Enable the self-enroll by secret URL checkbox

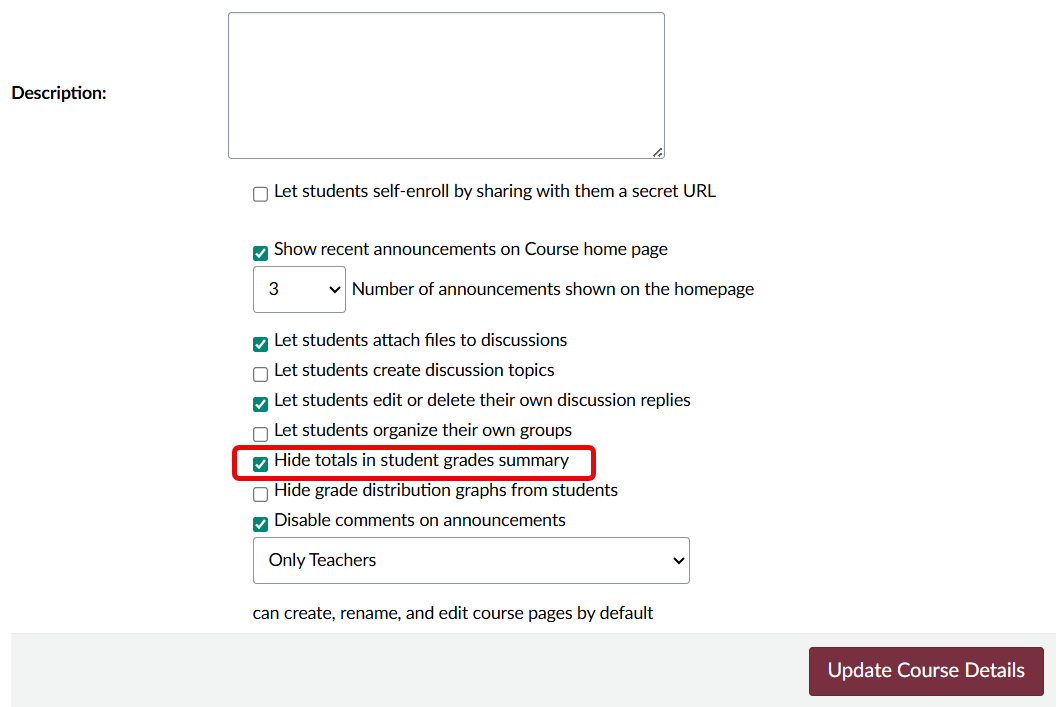click(x=260, y=194)
